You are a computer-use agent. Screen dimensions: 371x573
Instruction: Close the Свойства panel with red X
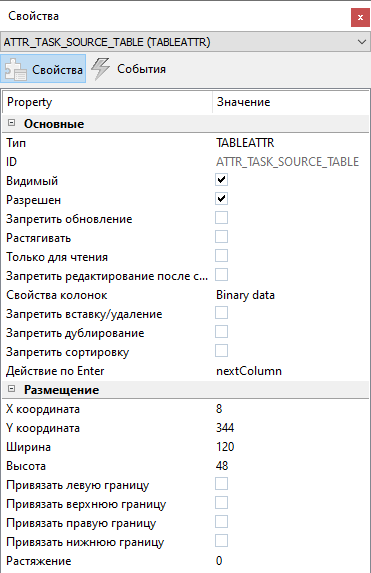(x=360, y=18)
